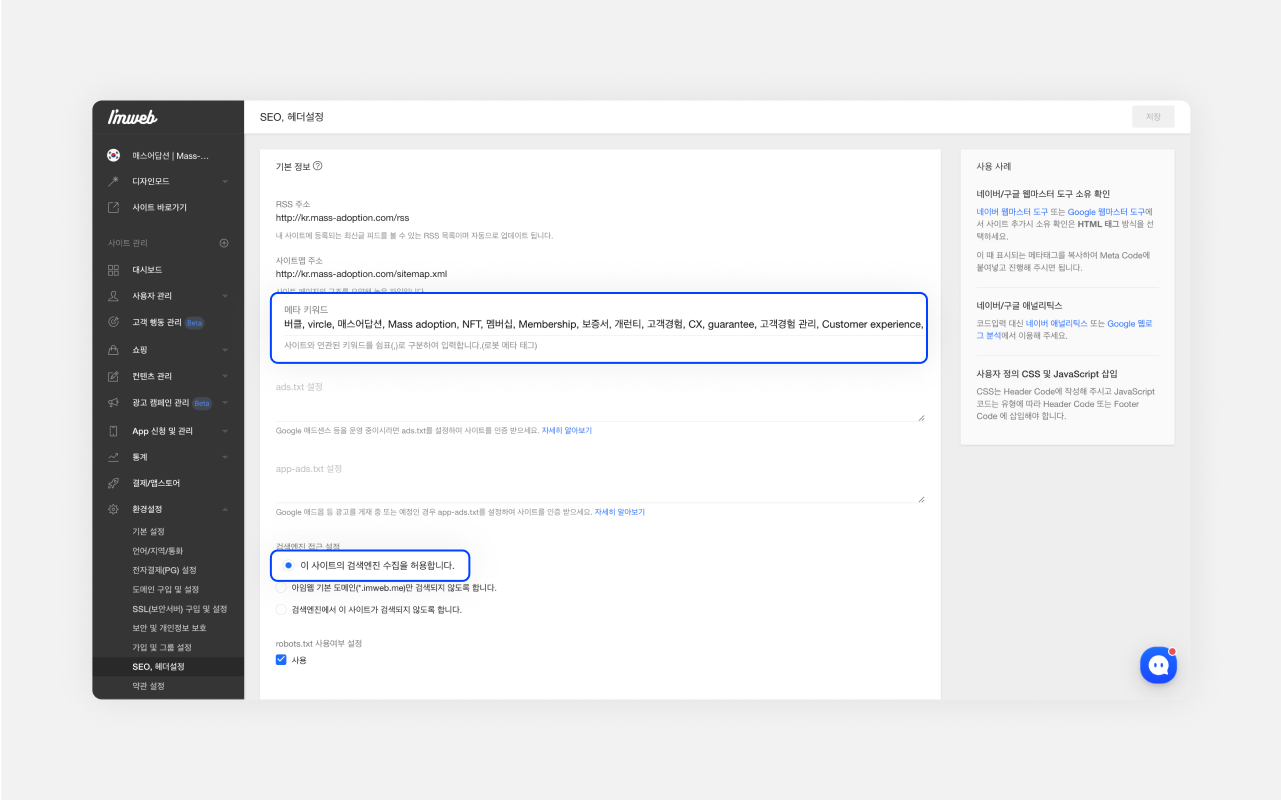1281x800 pixels.
Task: Select radio to block only imweb.me domain
Action: point(281,588)
